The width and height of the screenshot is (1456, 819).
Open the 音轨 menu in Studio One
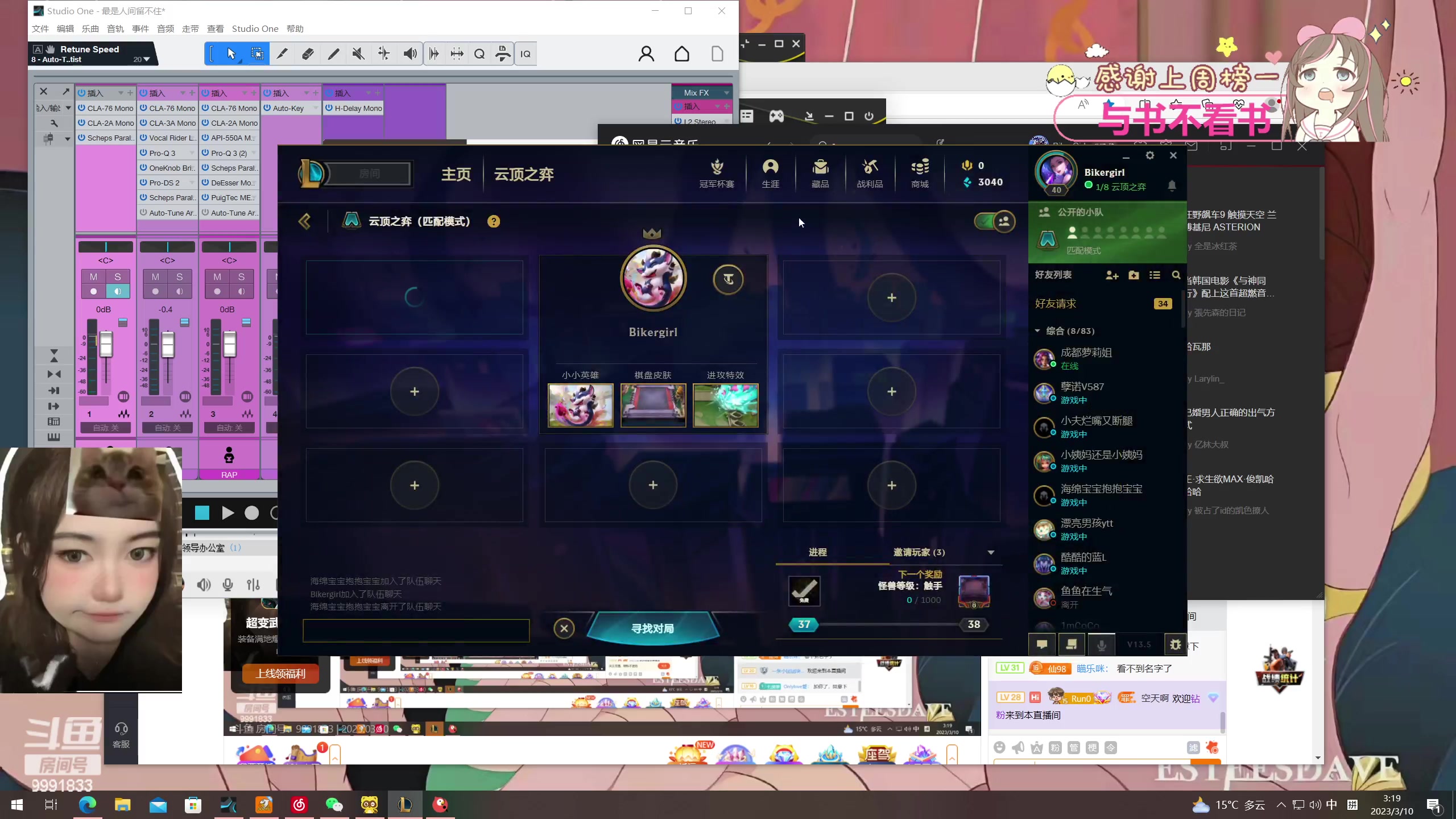click(115, 28)
